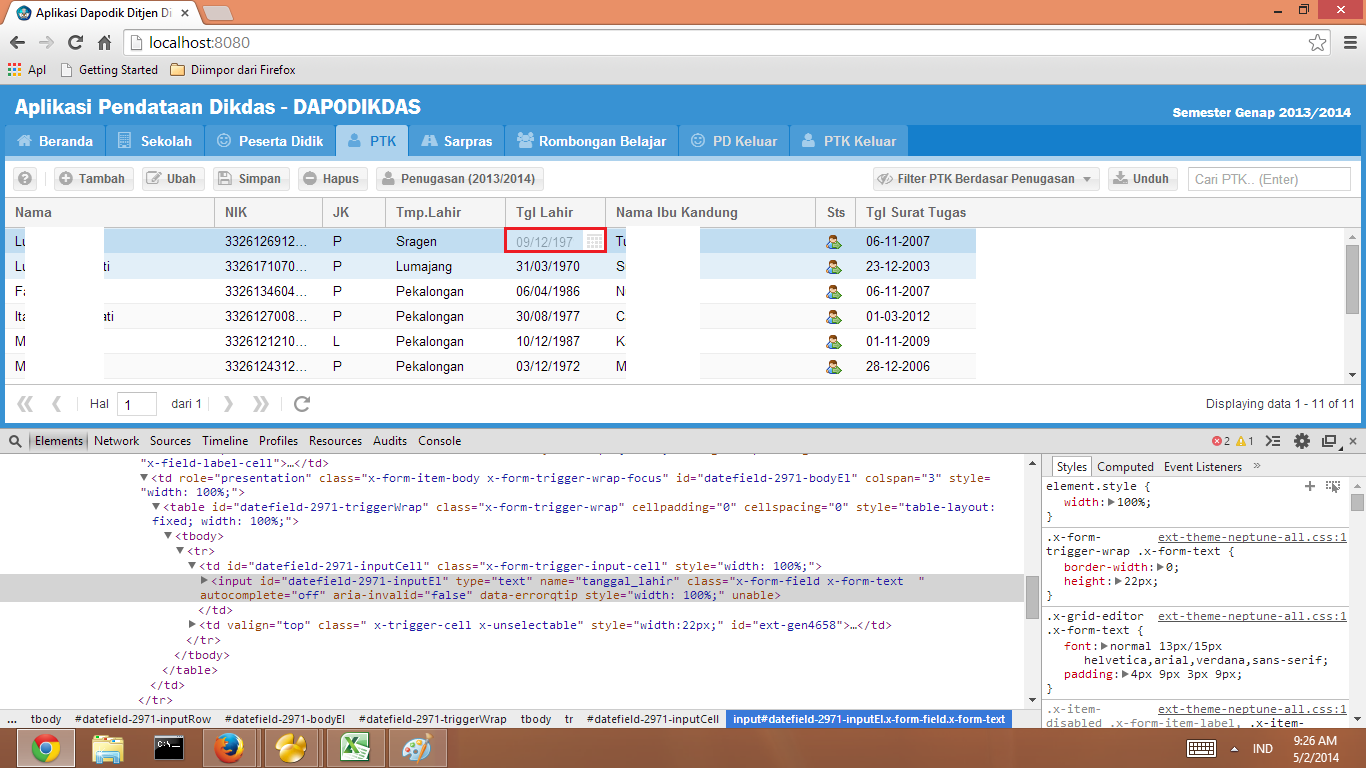
Task: Reload the page in Chrome
Action: pos(75,43)
